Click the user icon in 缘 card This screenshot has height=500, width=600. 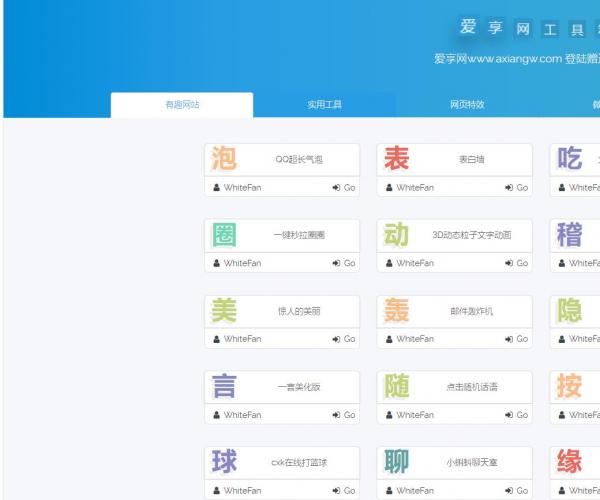tap(562, 490)
